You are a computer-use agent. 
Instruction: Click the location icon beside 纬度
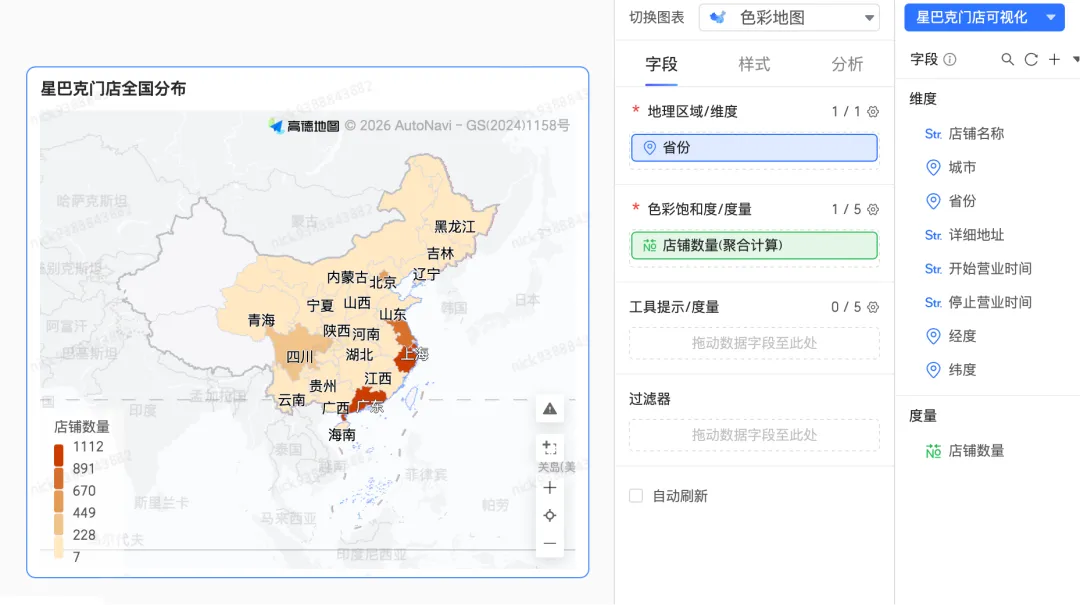[x=933, y=370]
